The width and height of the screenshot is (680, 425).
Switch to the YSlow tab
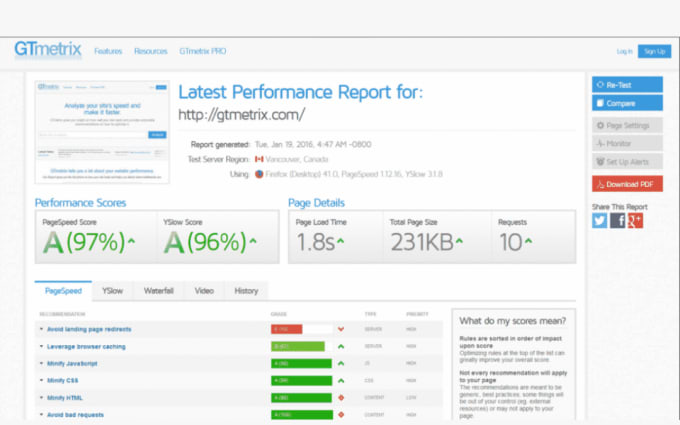(112, 291)
